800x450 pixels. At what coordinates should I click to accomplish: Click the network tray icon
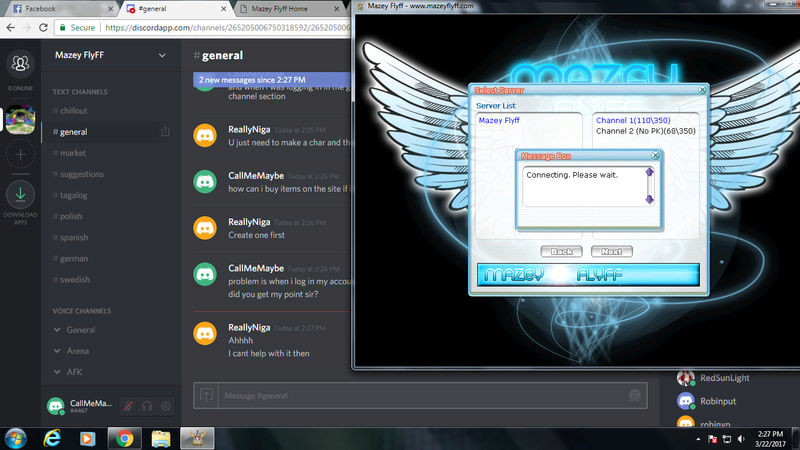[x=727, y=439]
